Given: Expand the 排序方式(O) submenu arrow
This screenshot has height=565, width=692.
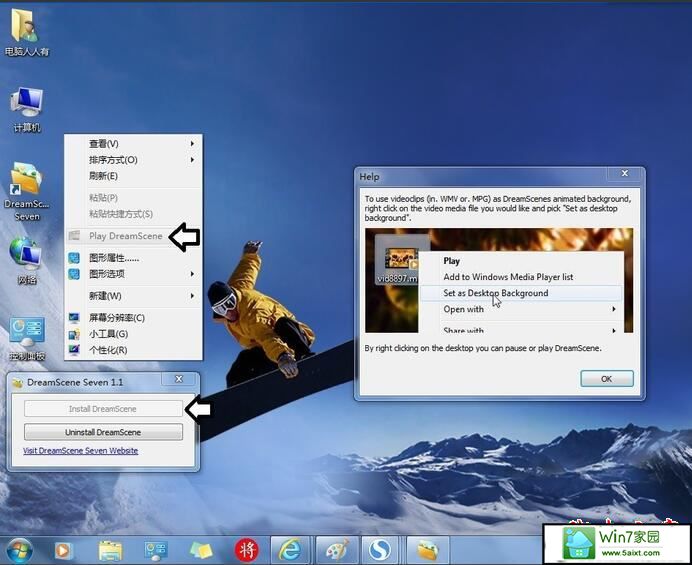Looking at the screenshot, I should coord(192,160).
